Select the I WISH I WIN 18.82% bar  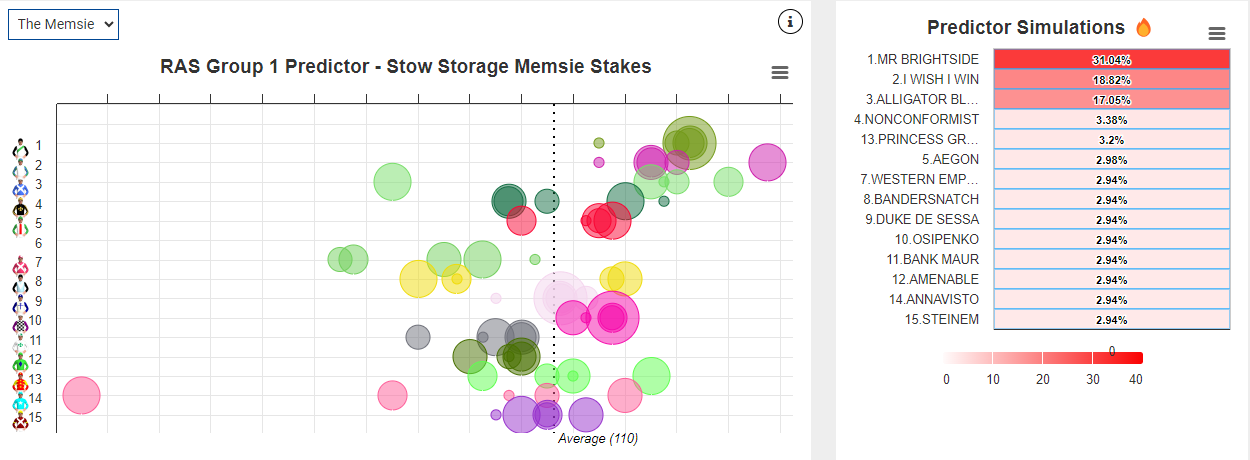point(1112,79)
